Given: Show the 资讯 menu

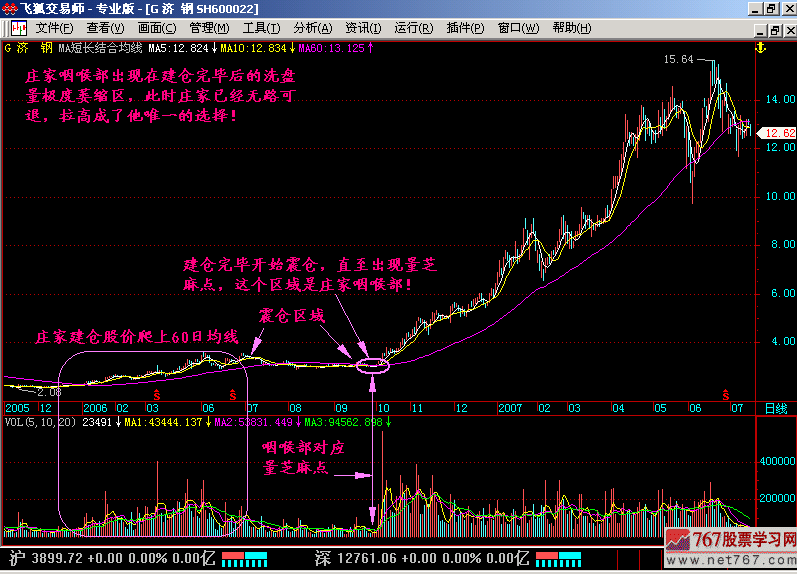Looking at the screenshot, I should click(x=364, y=27).
